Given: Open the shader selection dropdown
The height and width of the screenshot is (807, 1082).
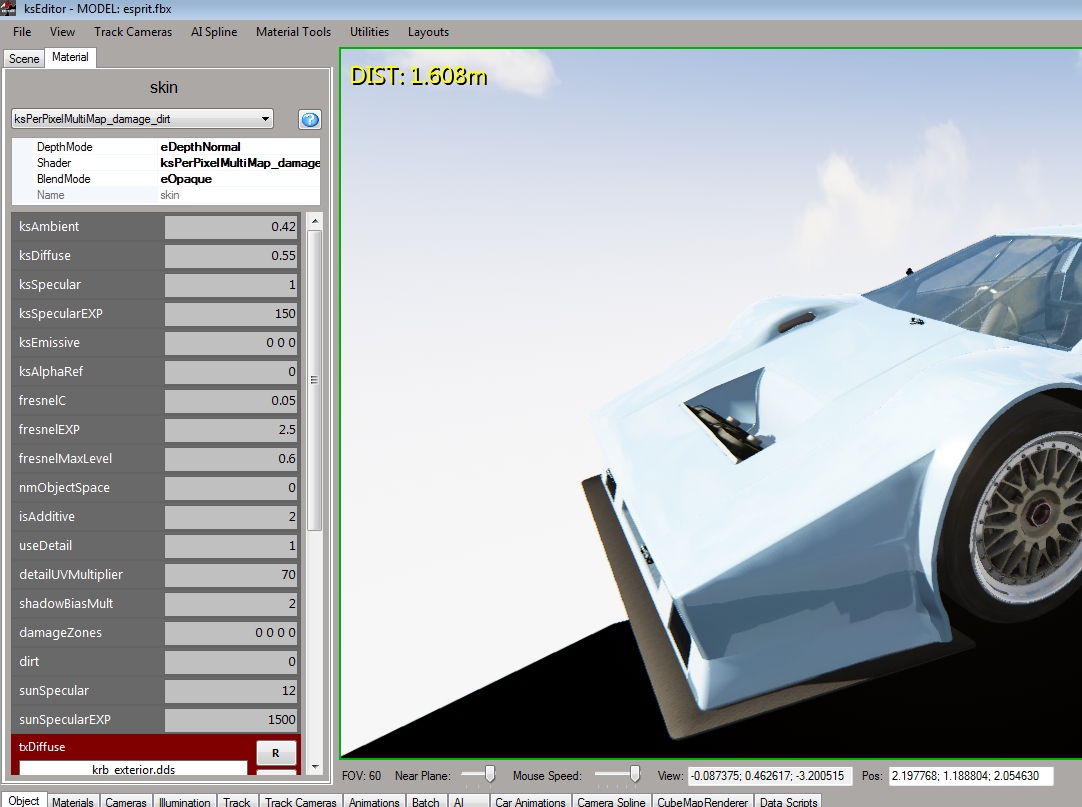Looking at the screenshot, I should (142, 119).
